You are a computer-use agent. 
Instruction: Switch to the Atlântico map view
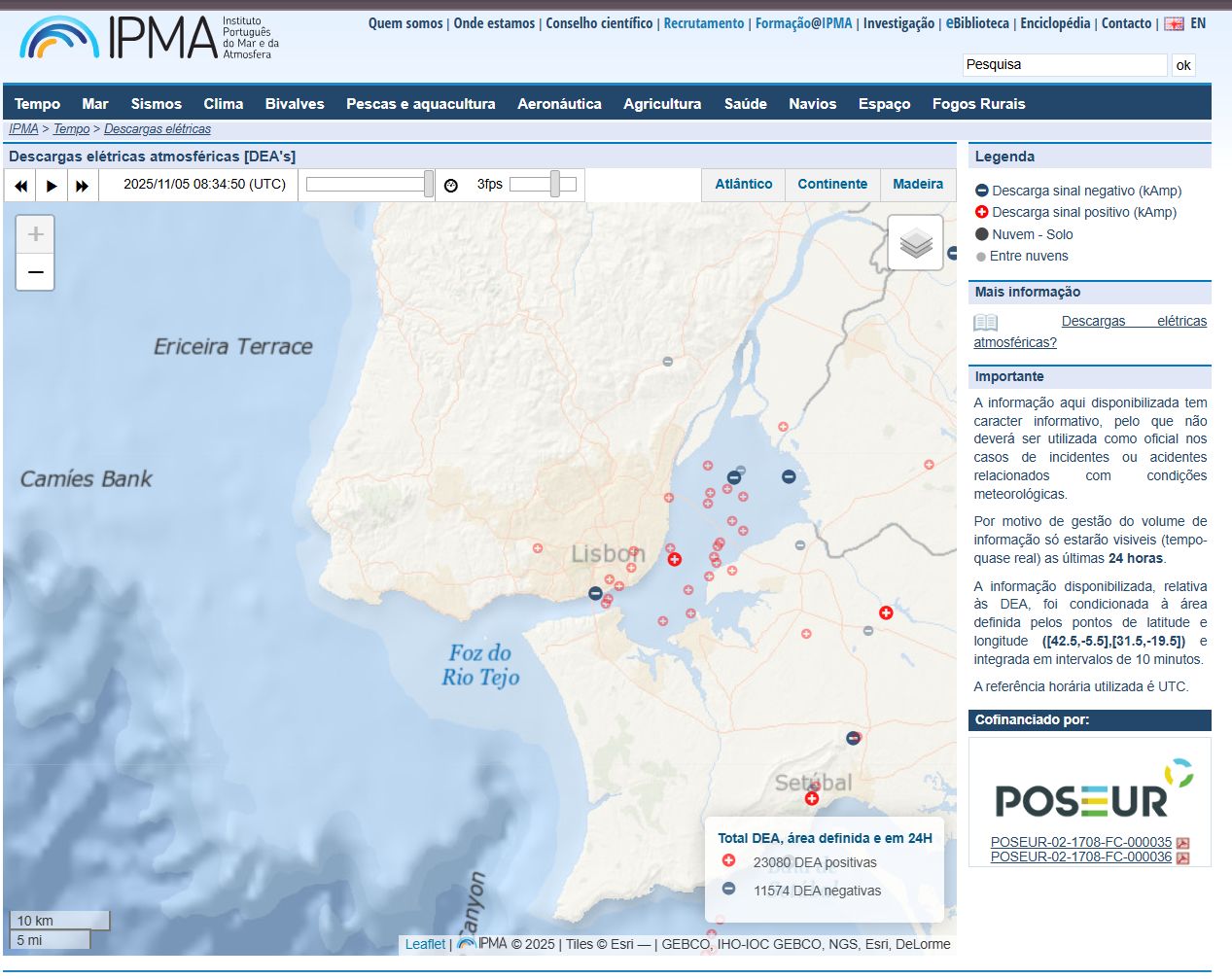[x=743, y=184]
